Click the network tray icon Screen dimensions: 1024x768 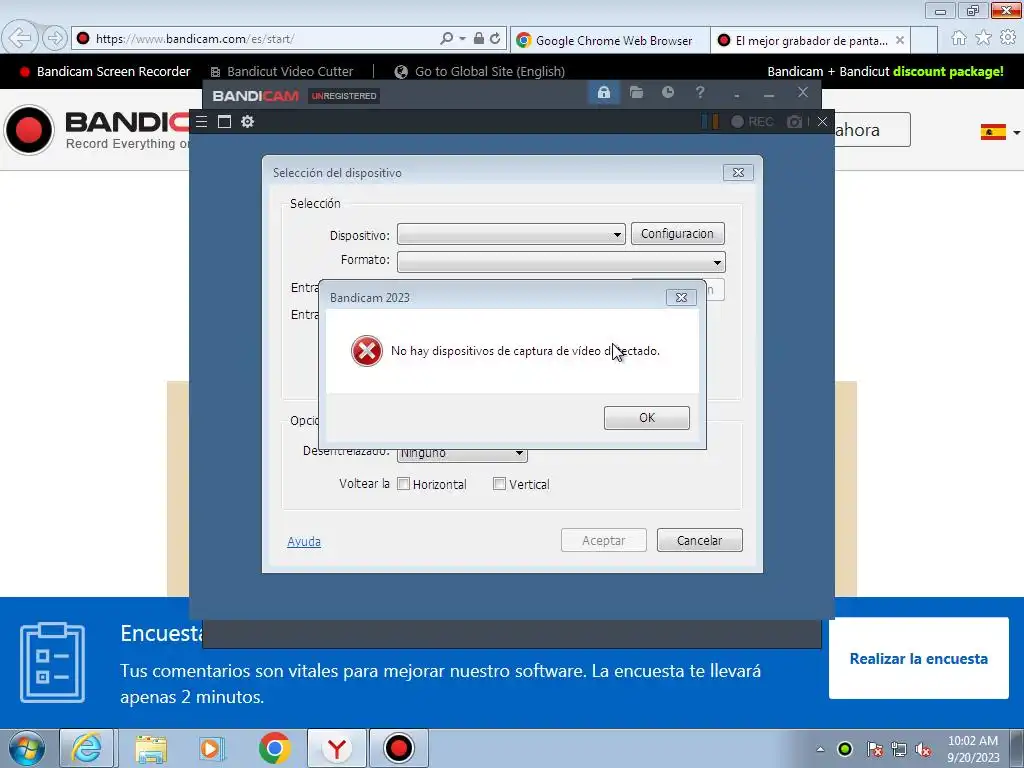[899, 750]
